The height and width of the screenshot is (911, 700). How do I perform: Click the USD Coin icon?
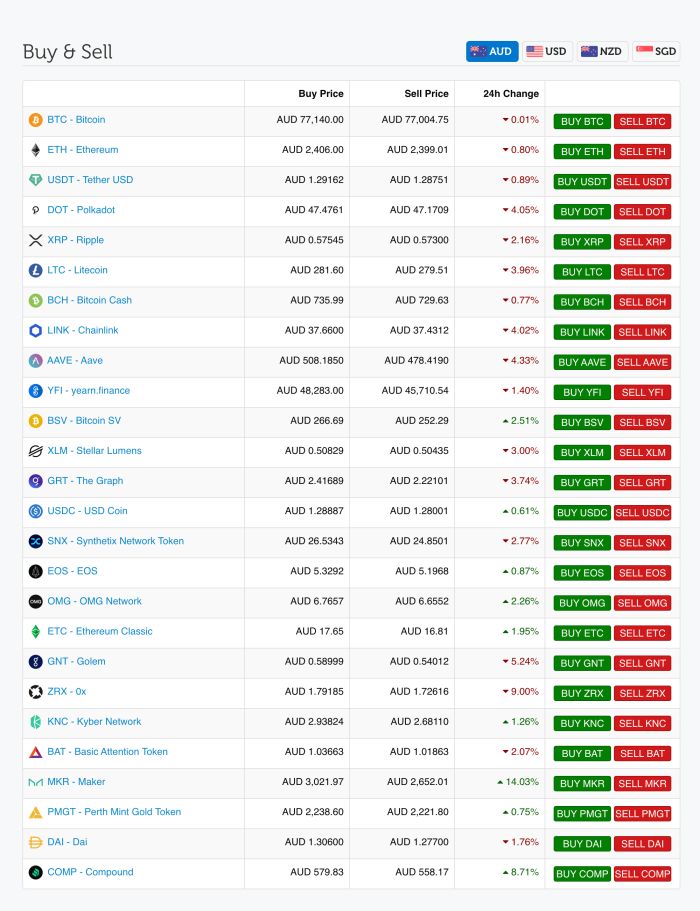click(35, 511)
